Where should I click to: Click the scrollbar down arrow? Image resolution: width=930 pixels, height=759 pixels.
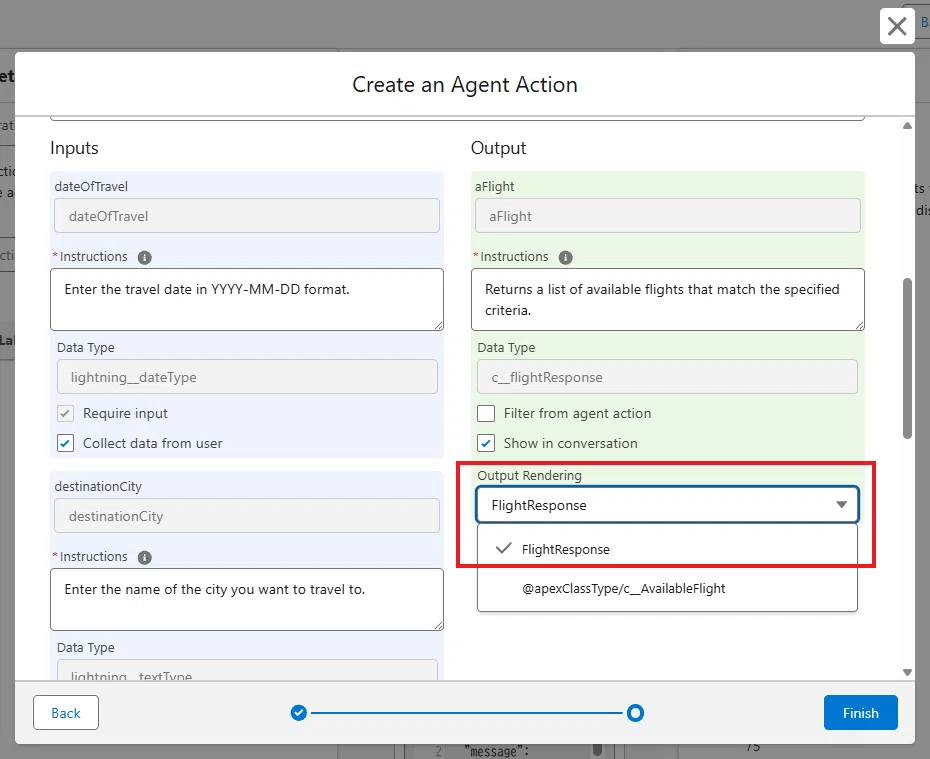click(x=907, y=672)
